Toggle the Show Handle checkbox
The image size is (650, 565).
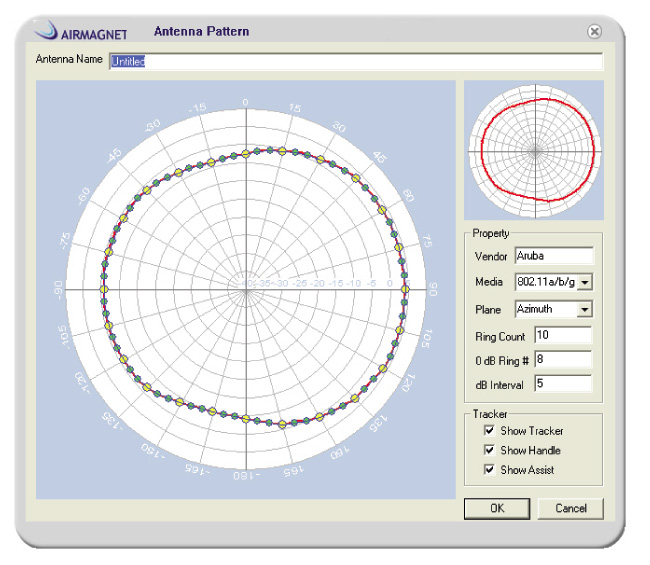coord(489,450)
